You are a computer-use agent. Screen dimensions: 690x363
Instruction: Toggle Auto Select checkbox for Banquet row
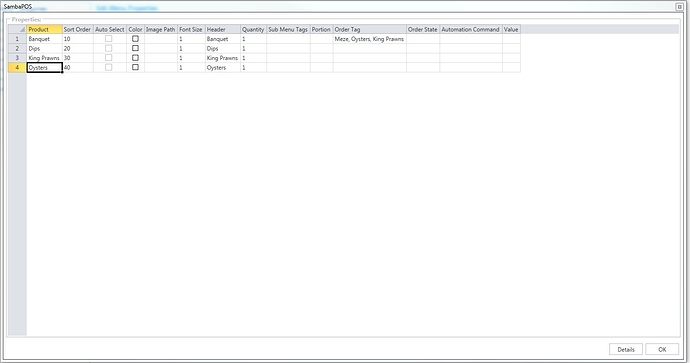109,39
